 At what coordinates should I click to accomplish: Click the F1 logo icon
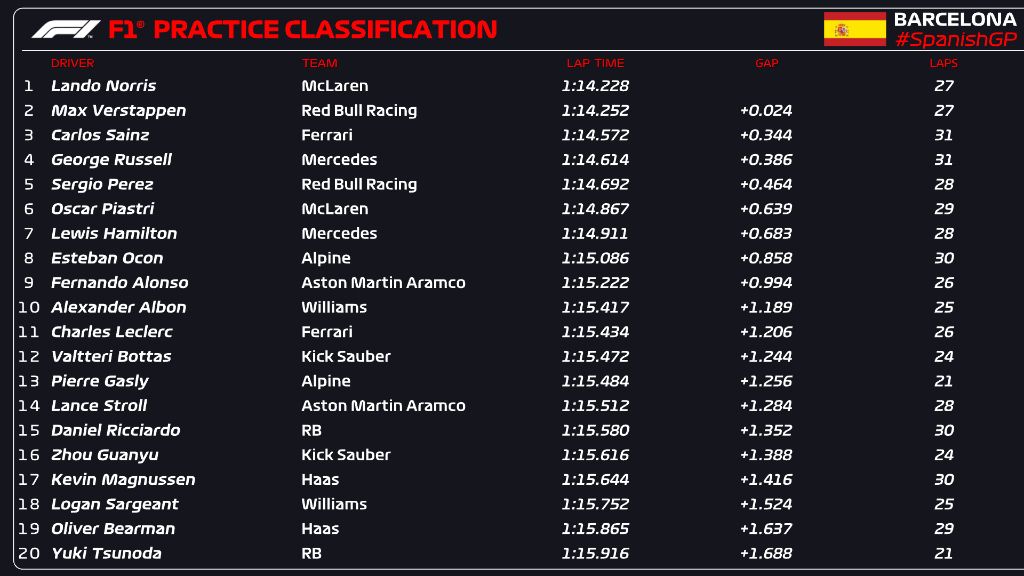(66, 29)
